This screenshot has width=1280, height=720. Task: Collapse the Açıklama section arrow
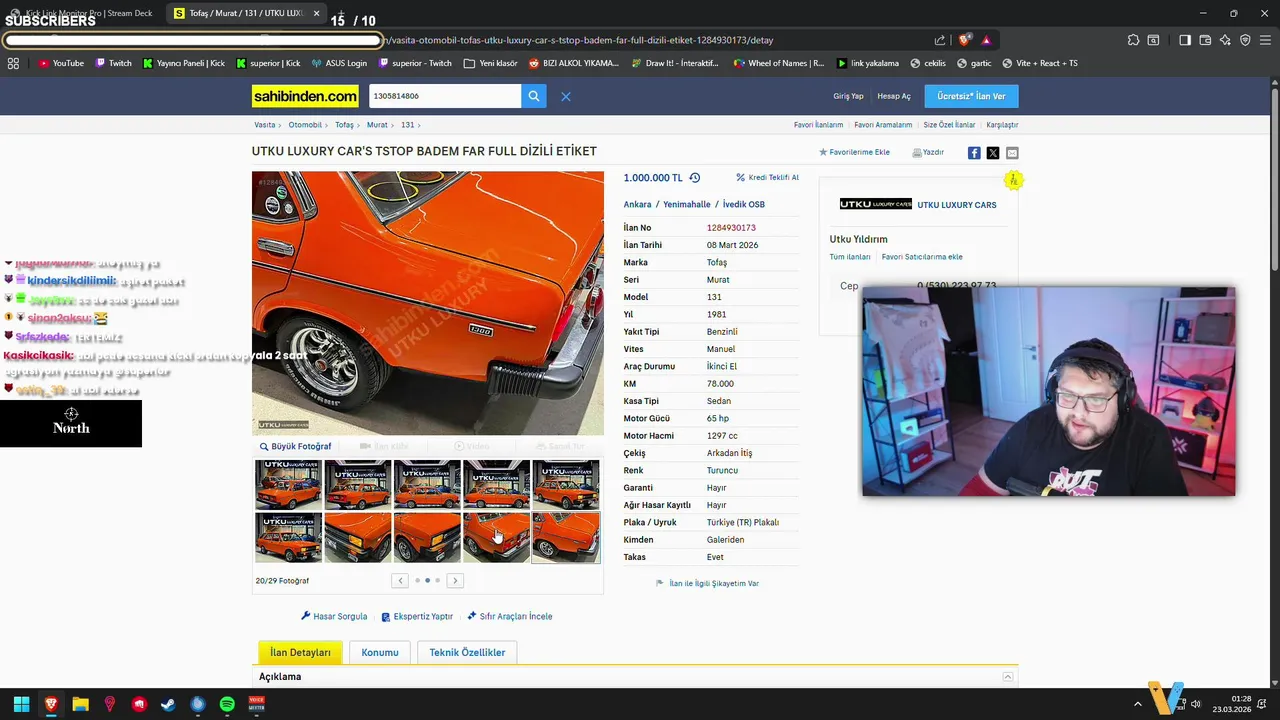click(1008, 677)
